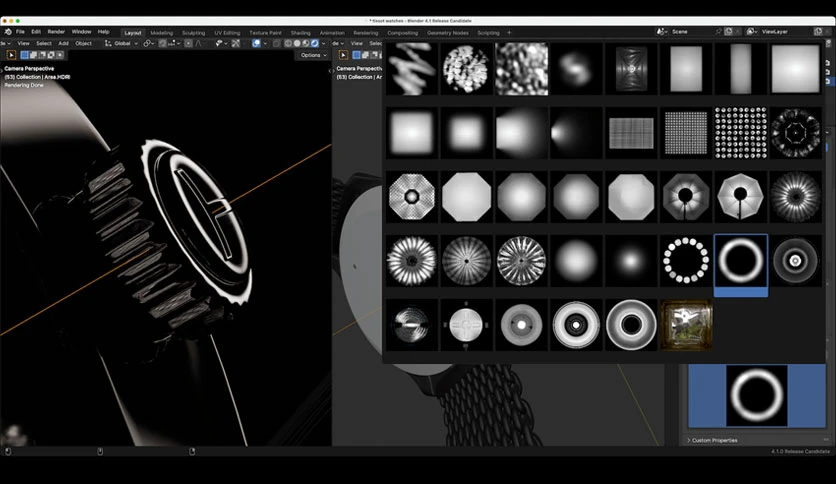This screenshot has height=484, width=836.
Task: Toggle proportional editing in left viewport
Action: pyautogui.click(x=188, y=43)
